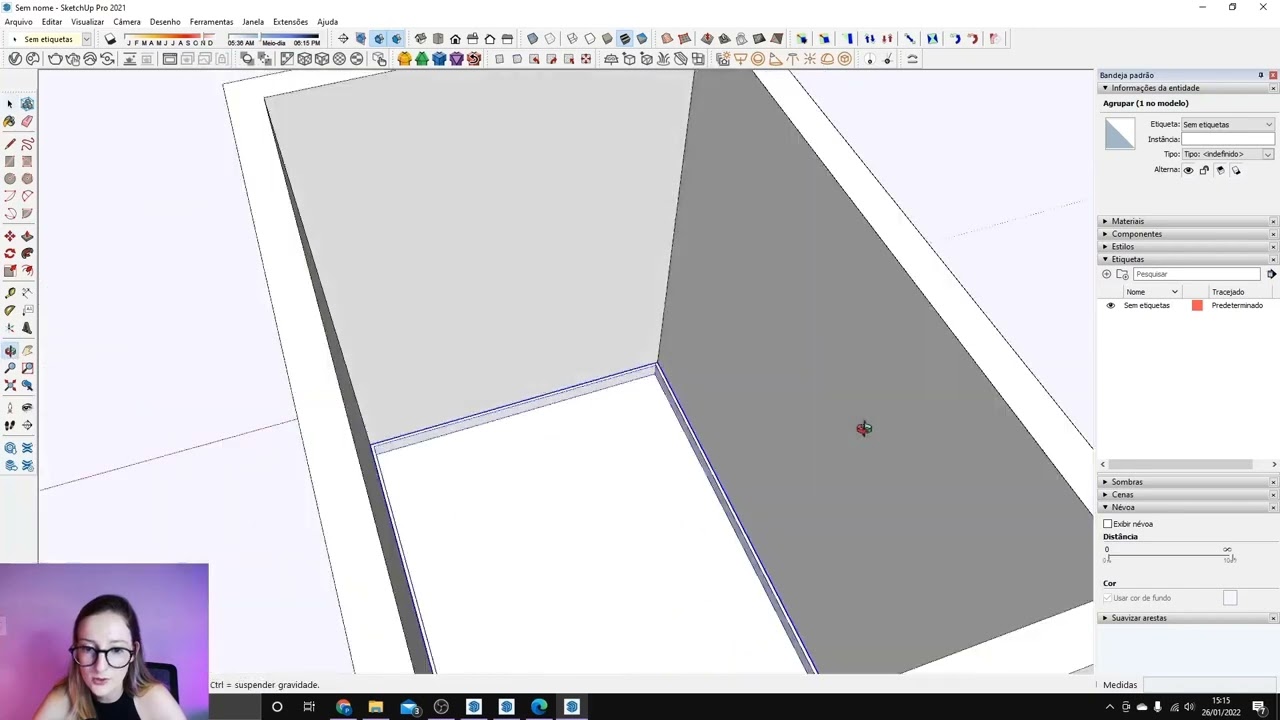Viewport: 1280px width, 720px height.
Task: Choose the Zoom magnifier tool
Action: 10,368
